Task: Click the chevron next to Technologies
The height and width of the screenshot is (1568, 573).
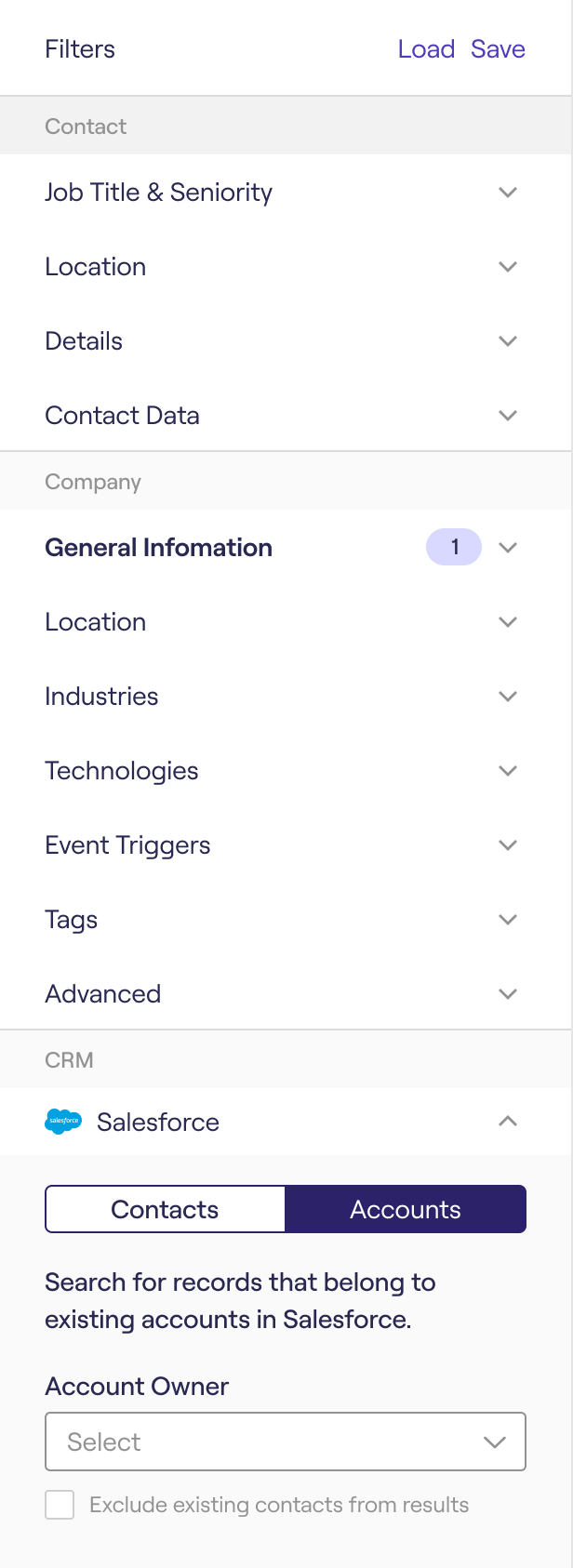Action: pos(508,771)
